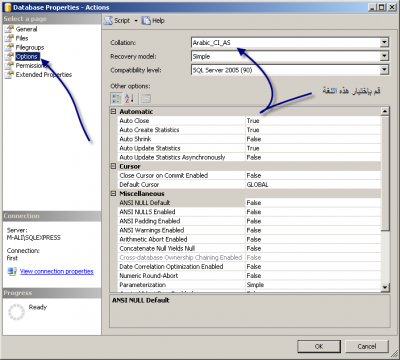Open the Compatibility level dropdown
The image size is (400, 360).
click(384, 70)
